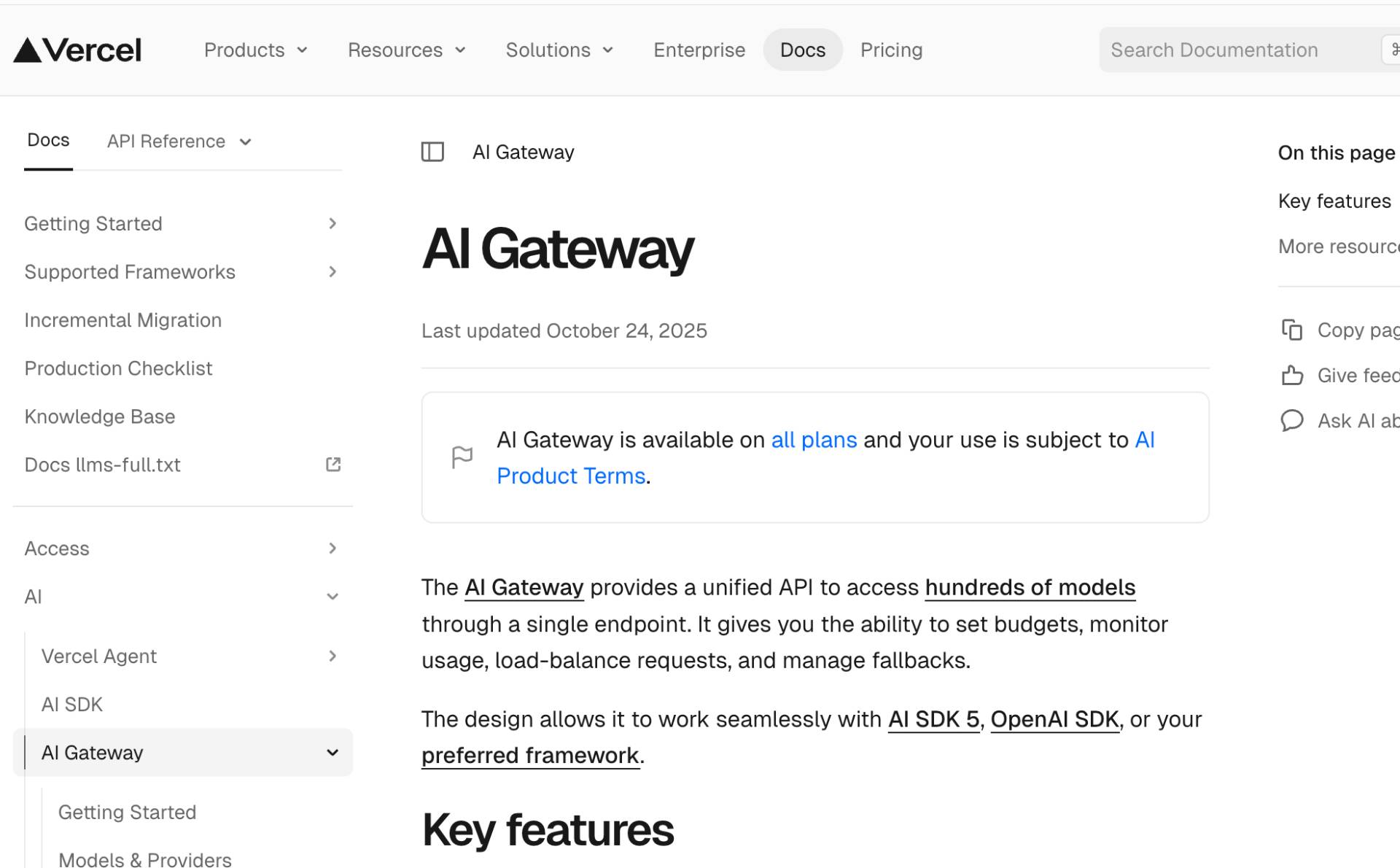This screenshot has width=1400, height=868.
Task: Click the Copy page icon
Action: [1291, 330]
